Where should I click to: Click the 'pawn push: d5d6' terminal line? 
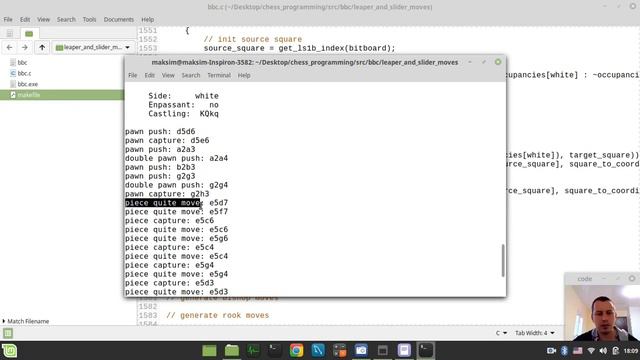pos(160,131)
